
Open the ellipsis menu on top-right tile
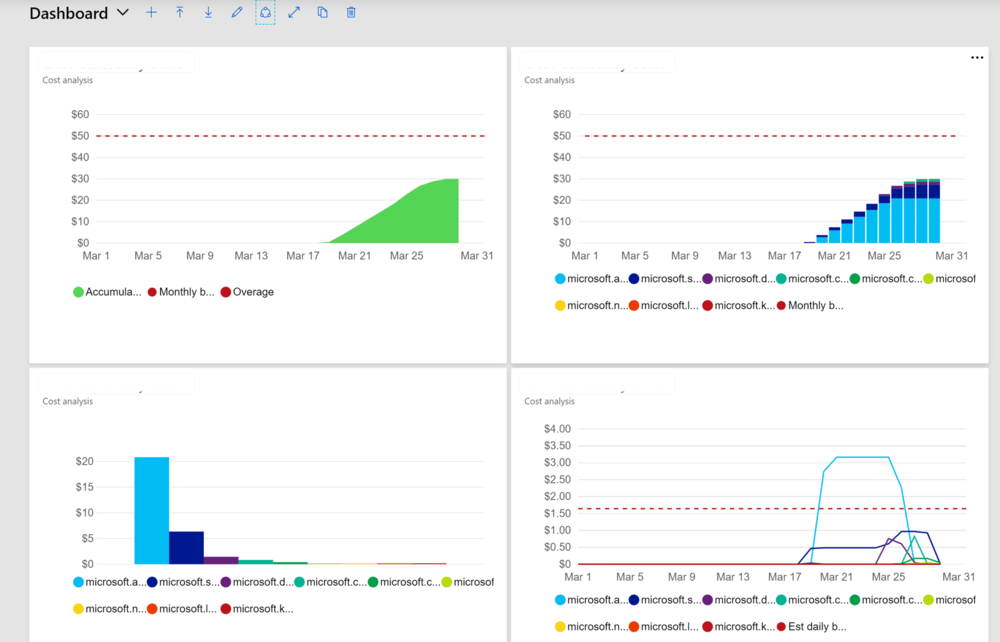click(977, 57)
